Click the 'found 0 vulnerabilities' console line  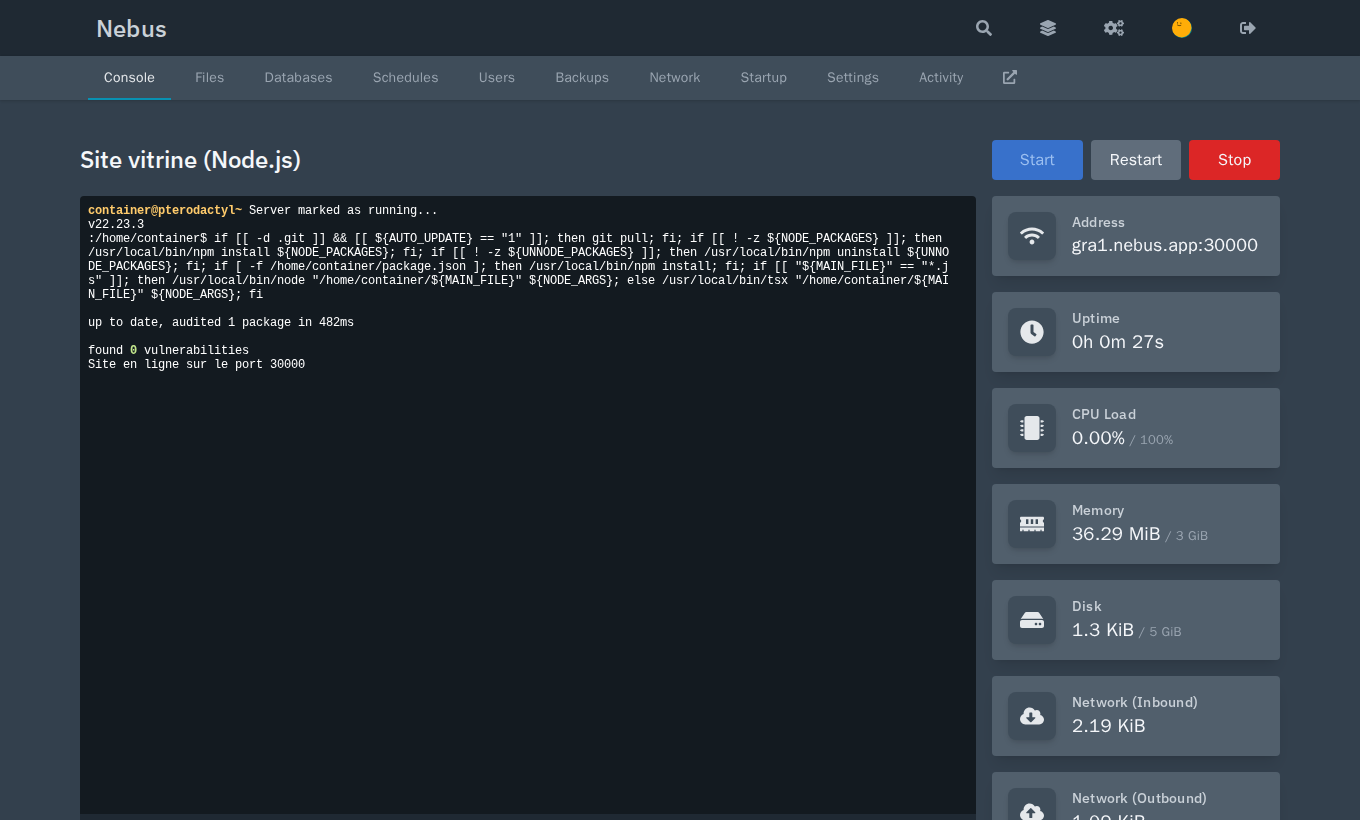tap(168, 351)
